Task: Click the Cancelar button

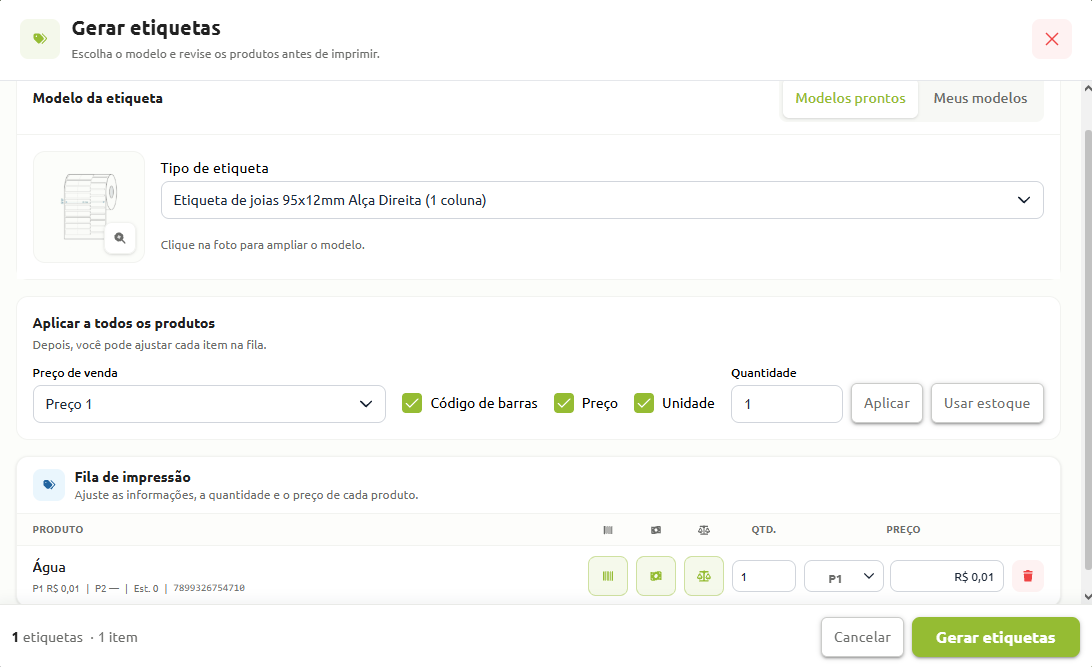Action: (x=862, y=637)
